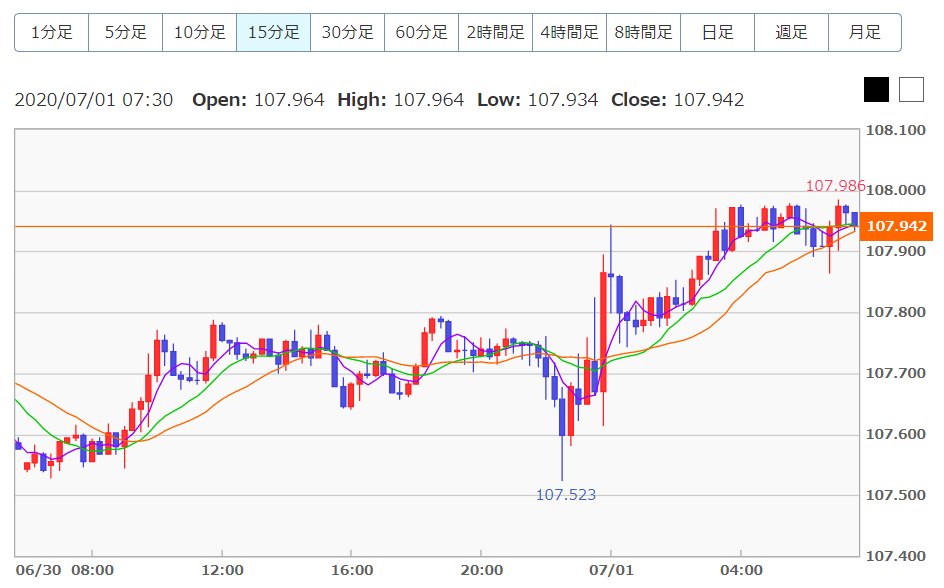The width and height of the screenshot is (944, 588).
Task: Click the 04:00 time axis label
Action: [x=741, y=570]
